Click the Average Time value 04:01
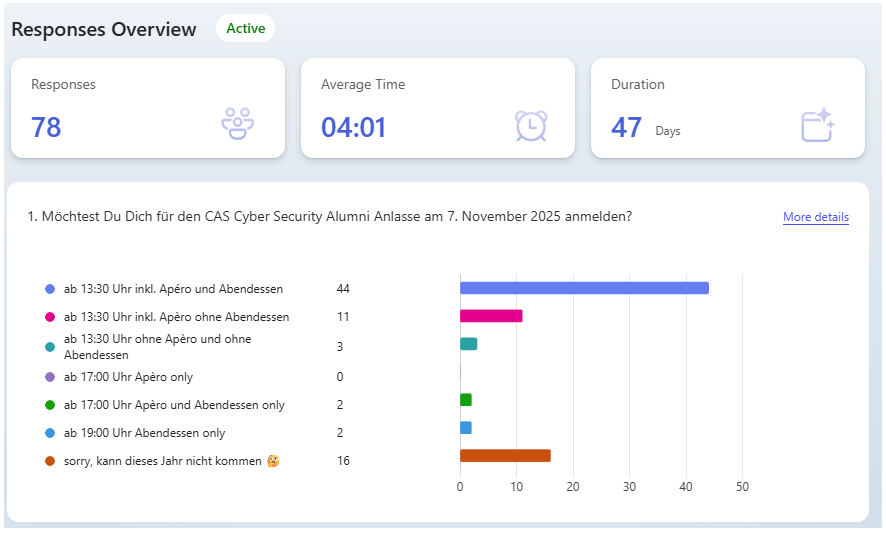The height and width of the screenshot is (535, 886). pyautogui.click(x=353, y=127)
